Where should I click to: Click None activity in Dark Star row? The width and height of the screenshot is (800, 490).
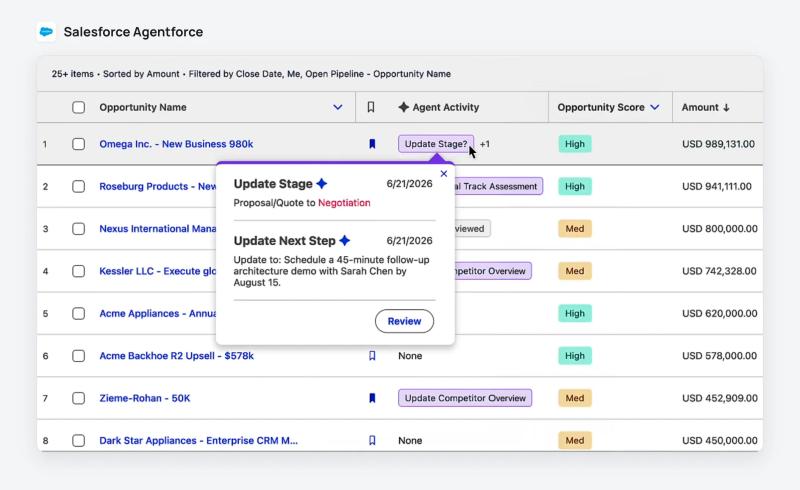tap(410, 440)
